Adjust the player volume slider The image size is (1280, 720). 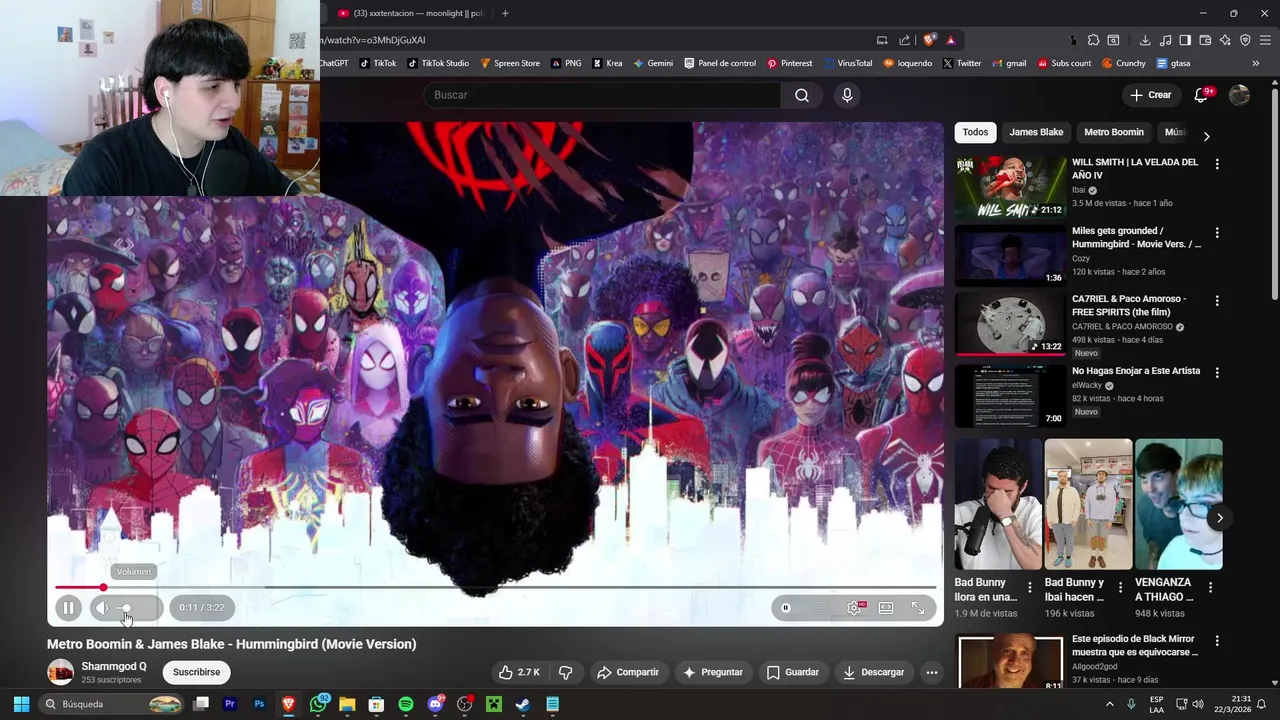click(x=135, y=607)
